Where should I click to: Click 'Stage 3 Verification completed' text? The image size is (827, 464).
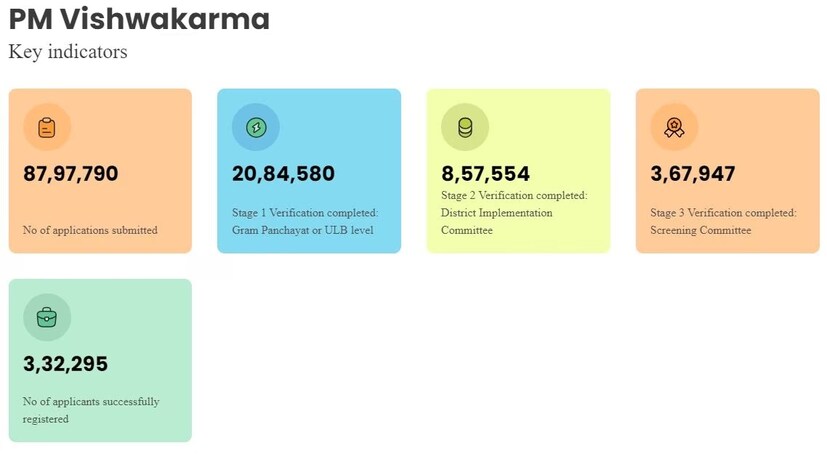pyautogui.click(x=722, y=212)
